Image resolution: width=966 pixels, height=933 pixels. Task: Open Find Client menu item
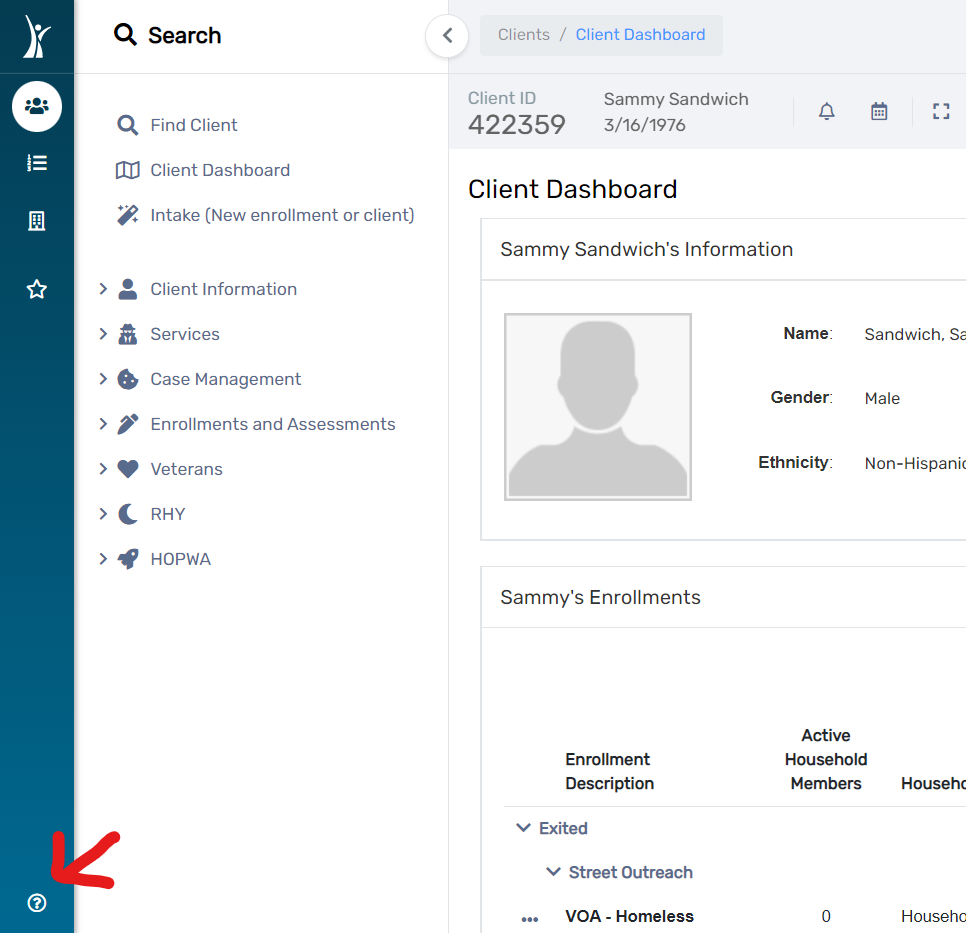tap(193, 125)
